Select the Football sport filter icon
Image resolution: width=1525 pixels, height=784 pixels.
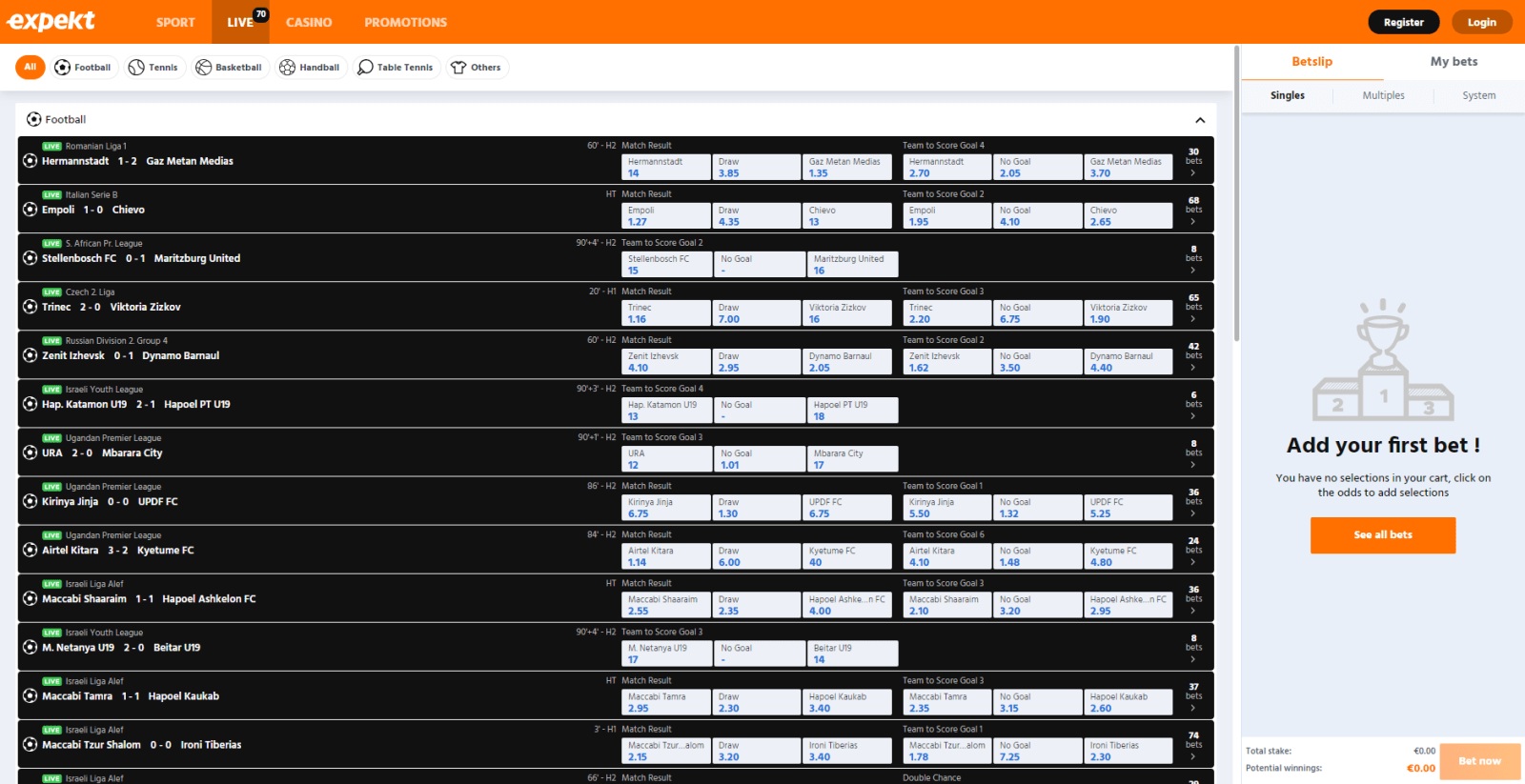point(63,68)
